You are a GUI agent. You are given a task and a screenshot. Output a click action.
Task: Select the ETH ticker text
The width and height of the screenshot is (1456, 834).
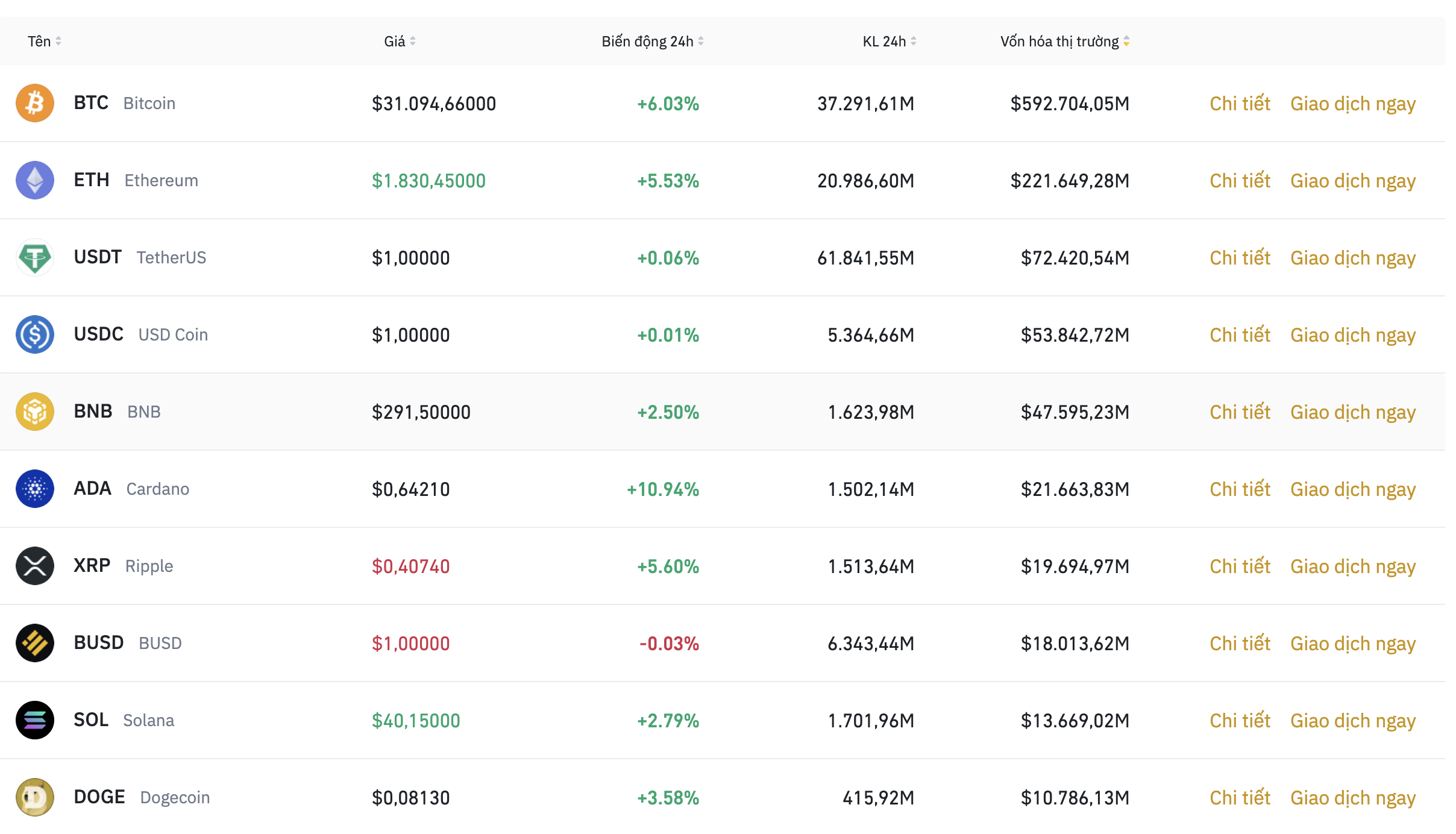point(92,180)
